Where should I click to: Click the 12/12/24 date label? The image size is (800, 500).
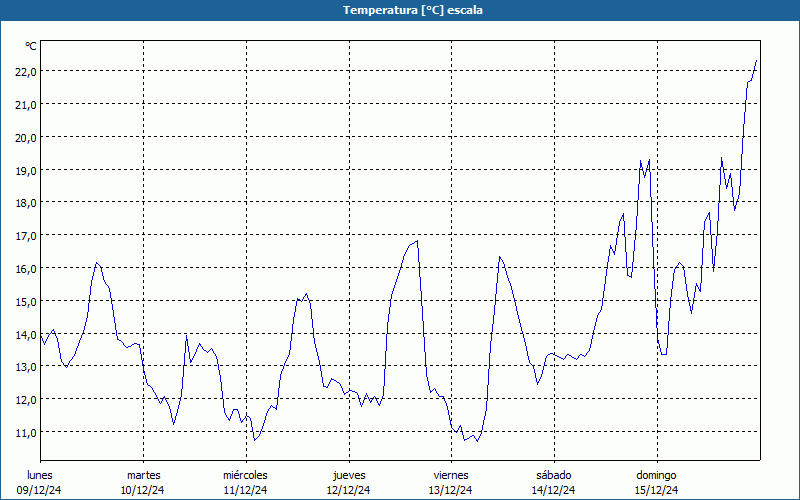pos(348,490)
